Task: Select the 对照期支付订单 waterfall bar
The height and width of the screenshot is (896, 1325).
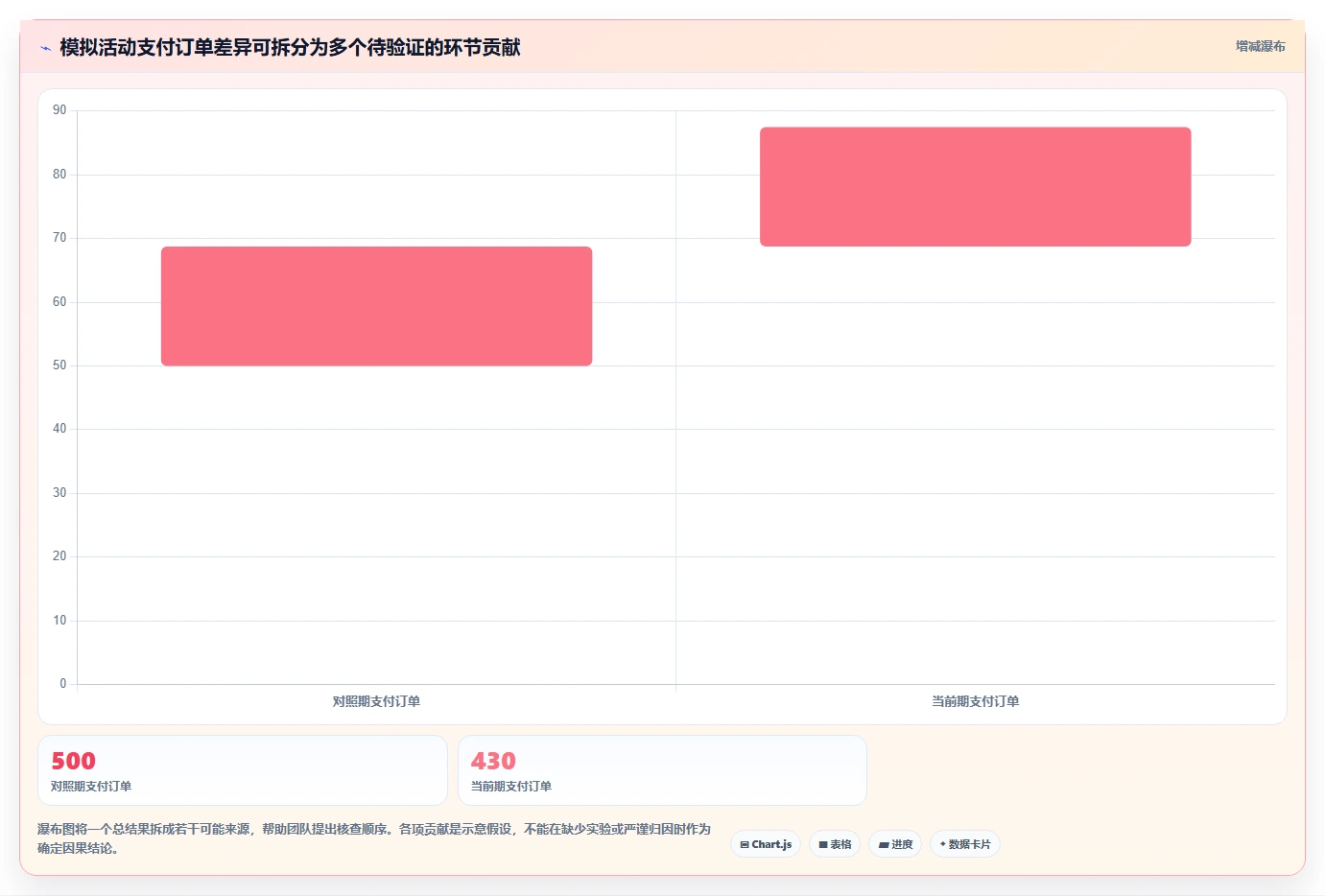Action: [376, 306]
